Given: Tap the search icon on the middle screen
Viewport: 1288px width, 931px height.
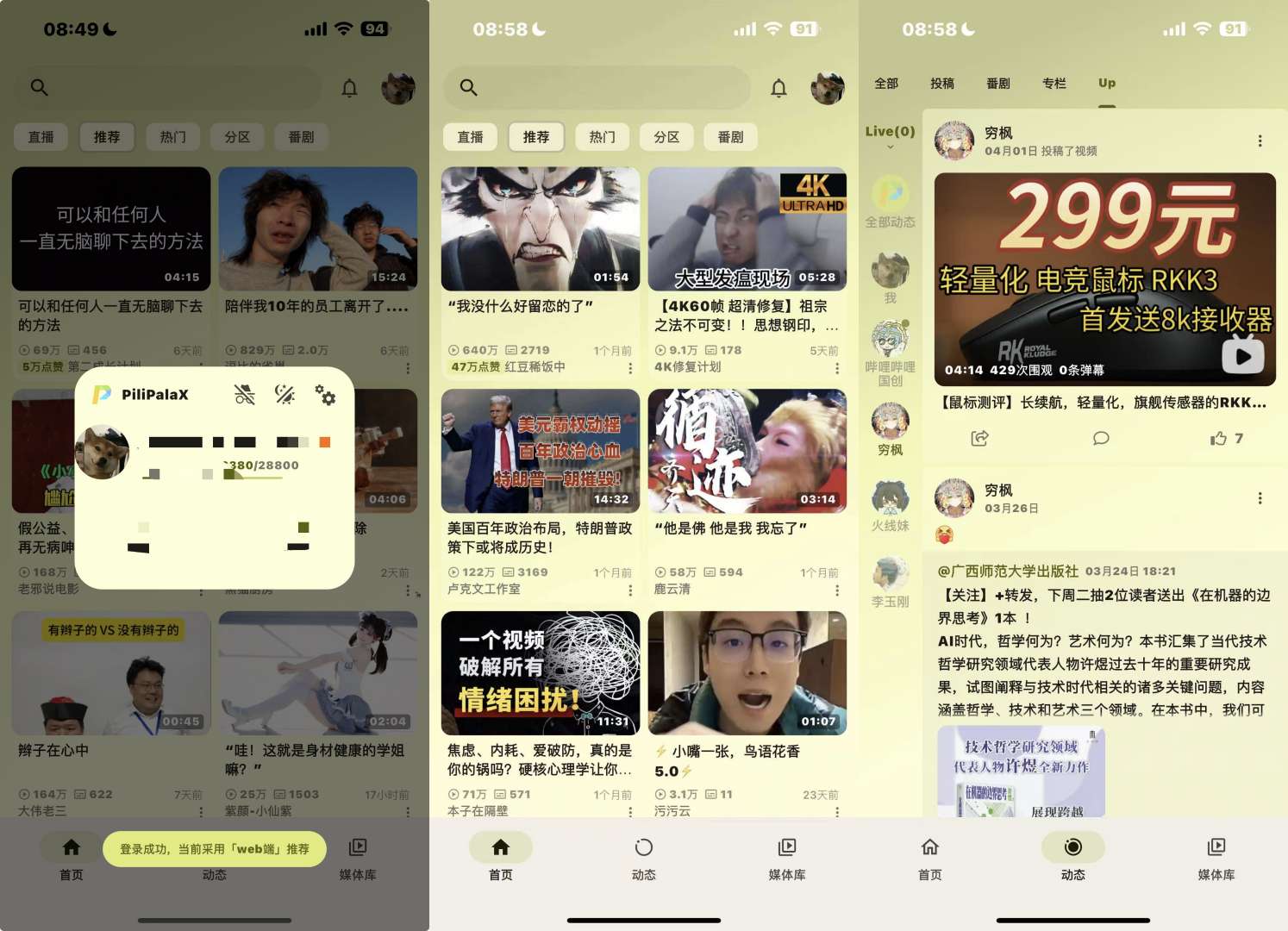Looking at the screenshot, I should (x=468, y=87).
